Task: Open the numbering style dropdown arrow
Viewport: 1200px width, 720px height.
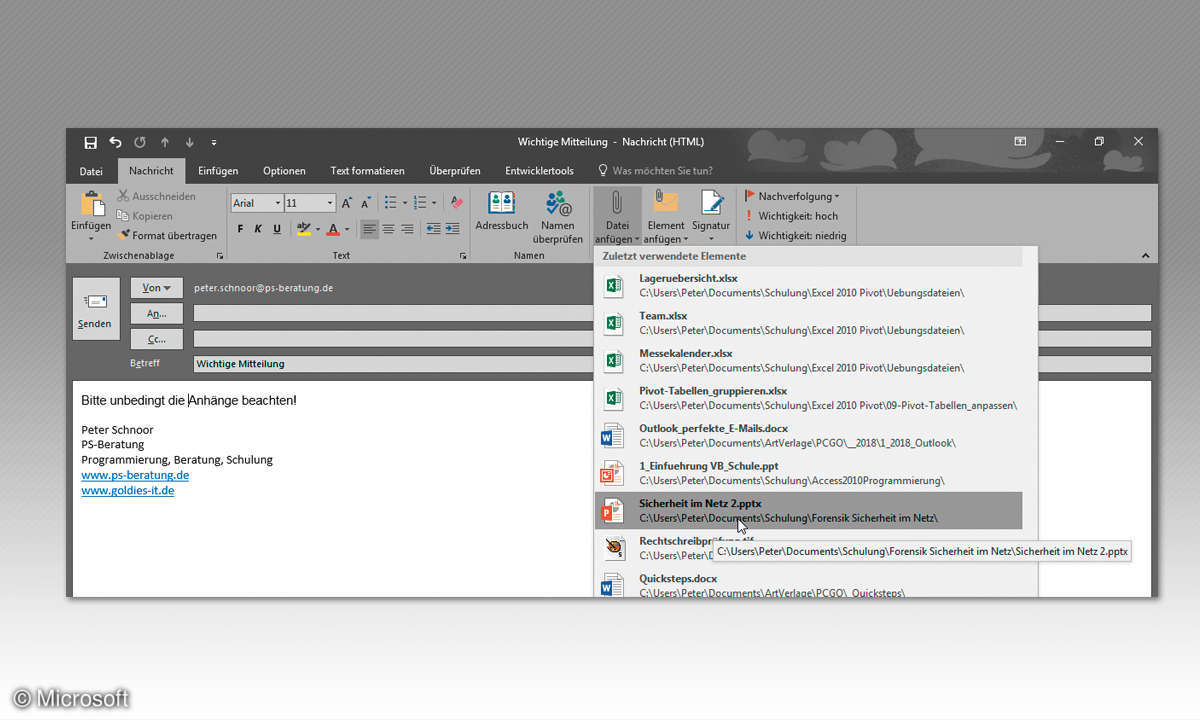Action: click(x=434, y=203)
